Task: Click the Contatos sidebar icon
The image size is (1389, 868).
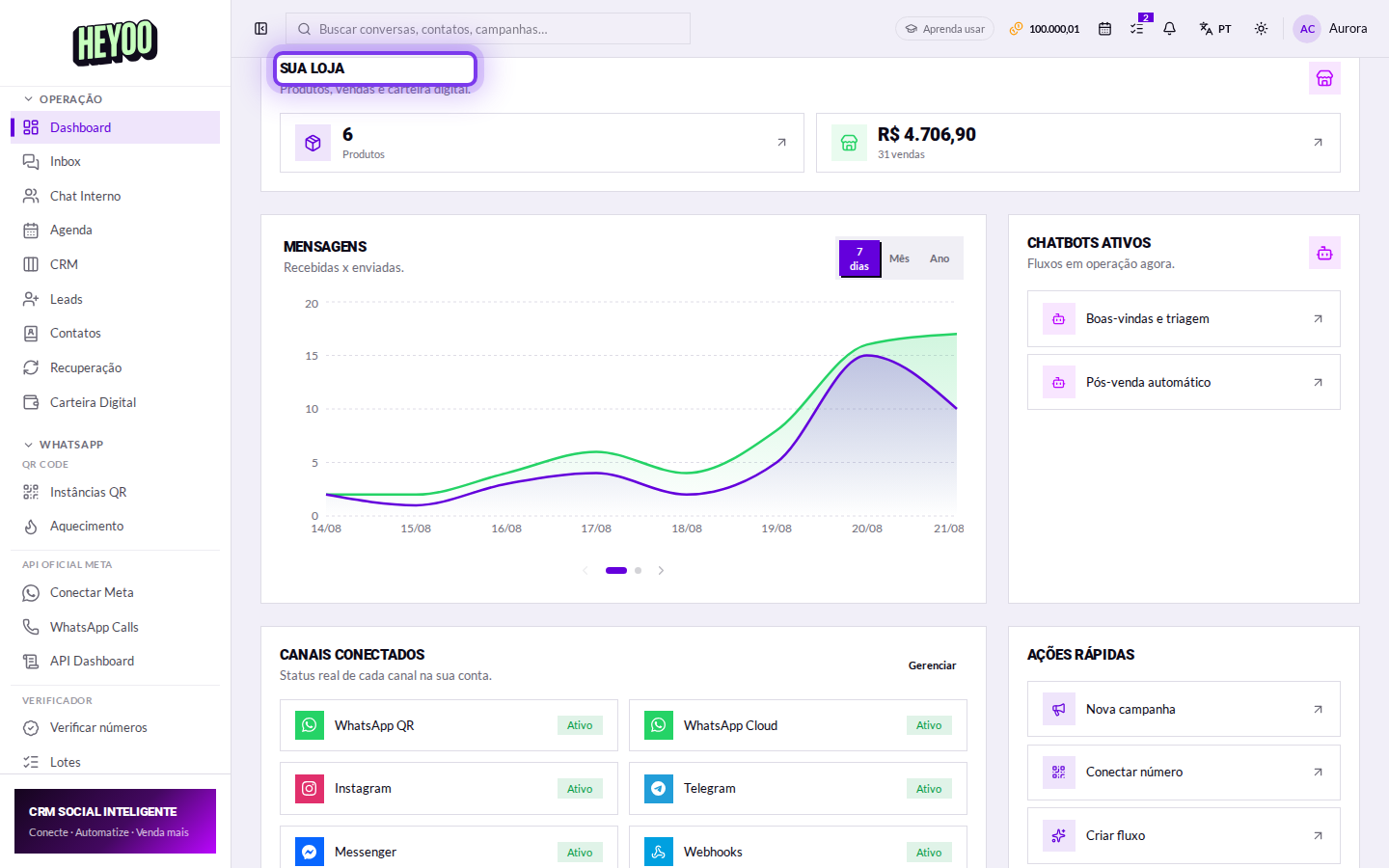Action: pos(31,334)
